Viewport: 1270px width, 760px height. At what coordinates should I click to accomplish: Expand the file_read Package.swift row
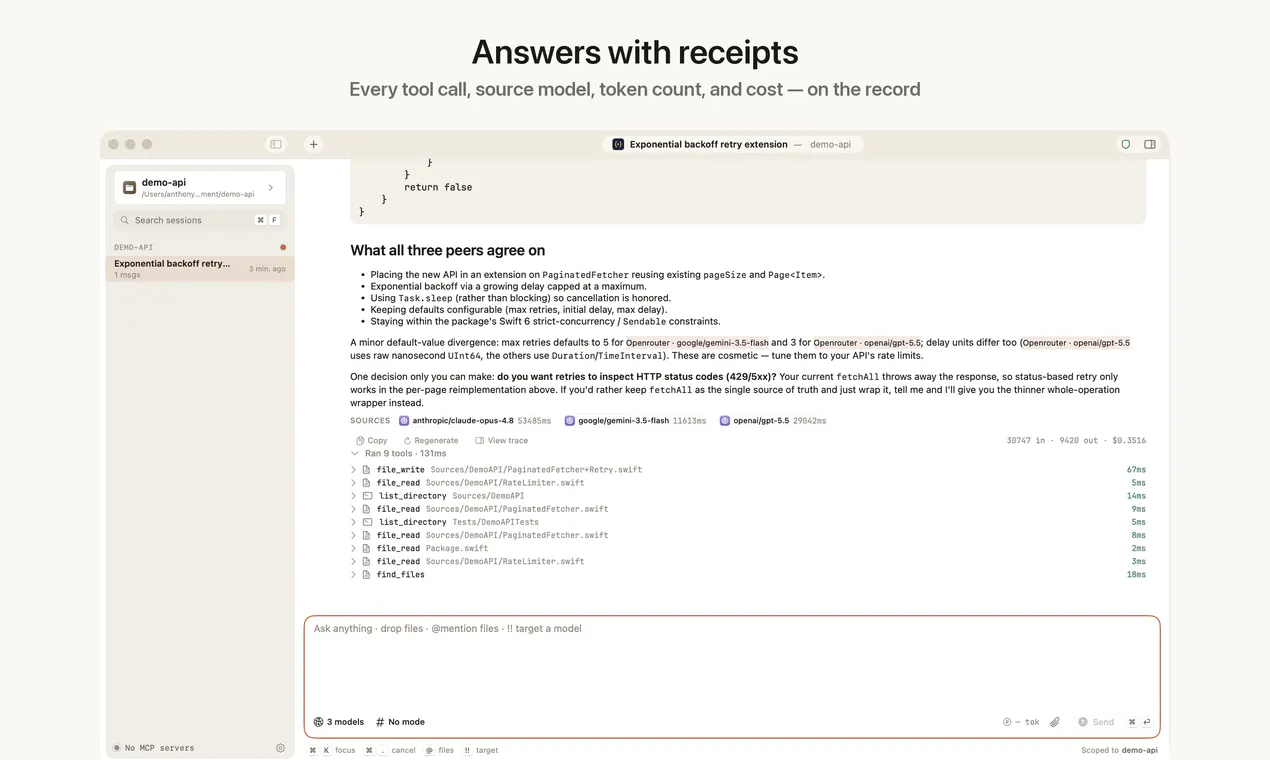(748, 548)
